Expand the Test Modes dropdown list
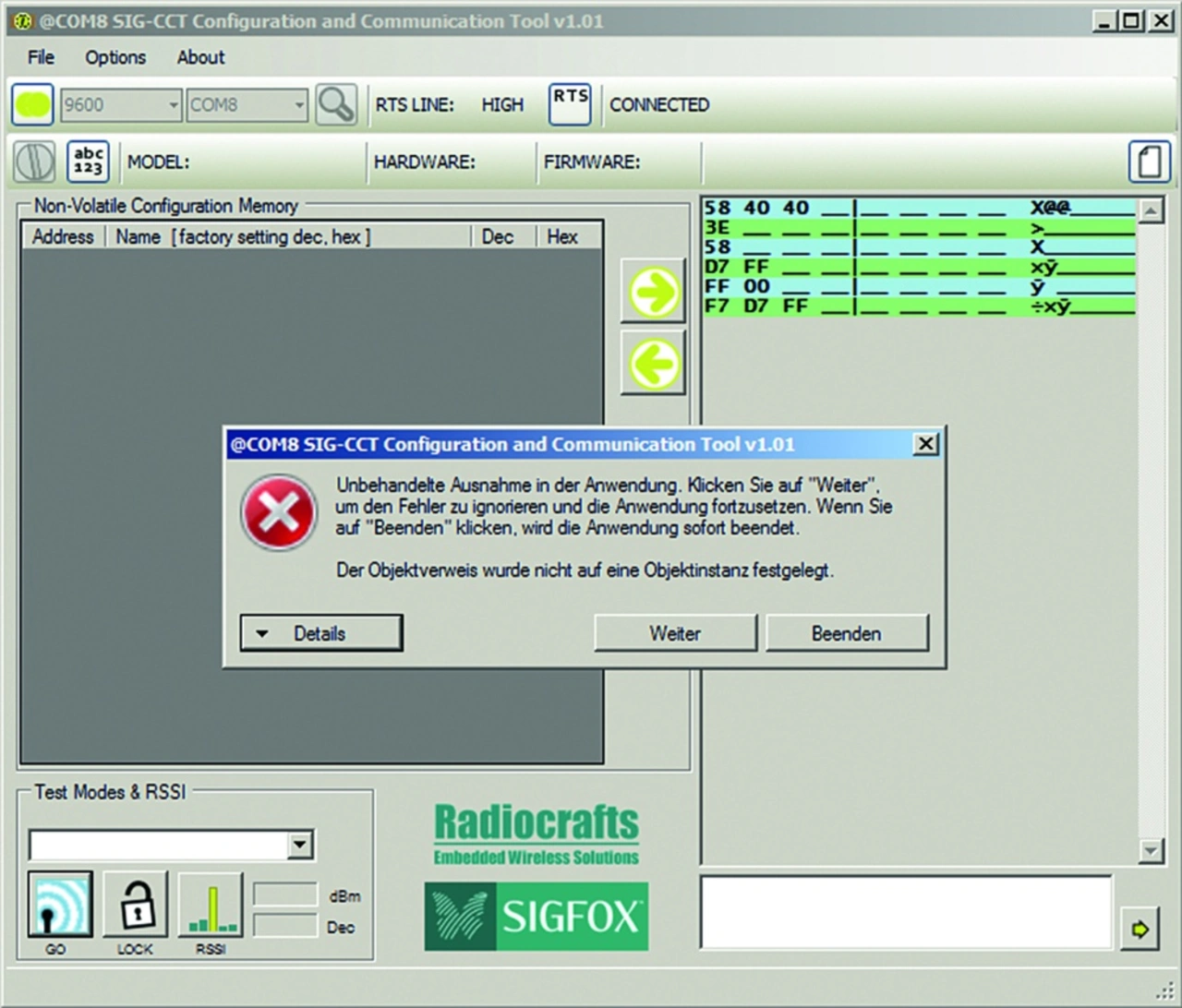The image size is (1182, 1008). [299, 845]
